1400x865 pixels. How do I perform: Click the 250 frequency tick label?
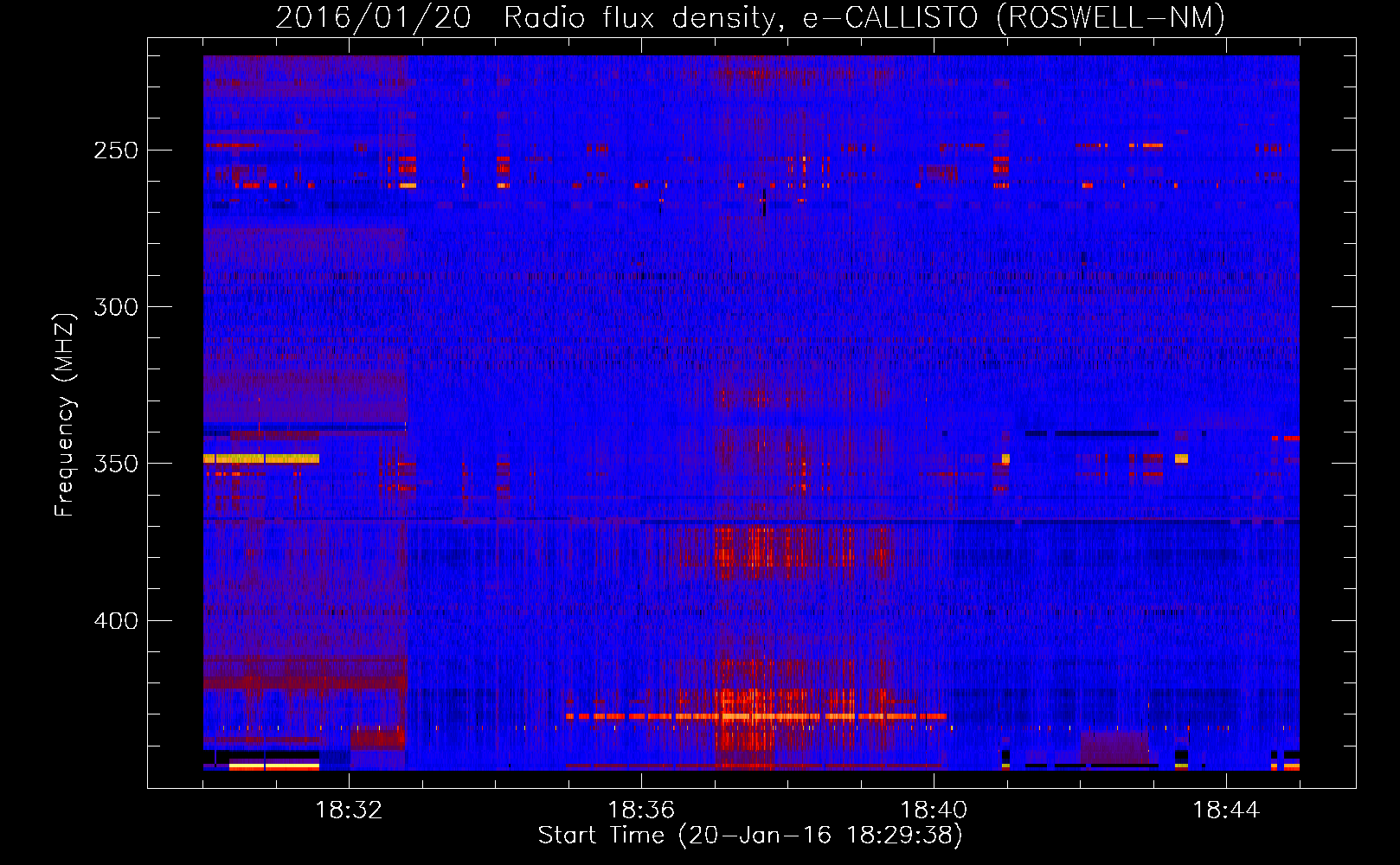(116, 151)
